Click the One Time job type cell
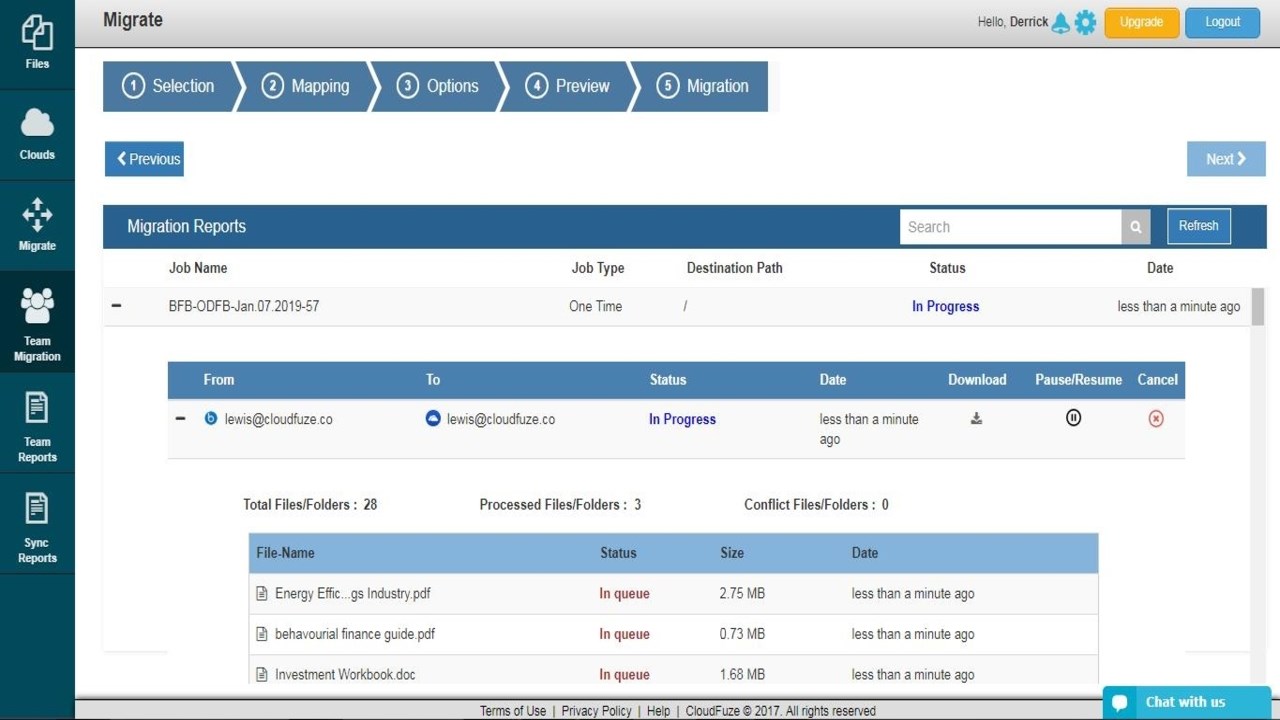 (x=595, y=306)
